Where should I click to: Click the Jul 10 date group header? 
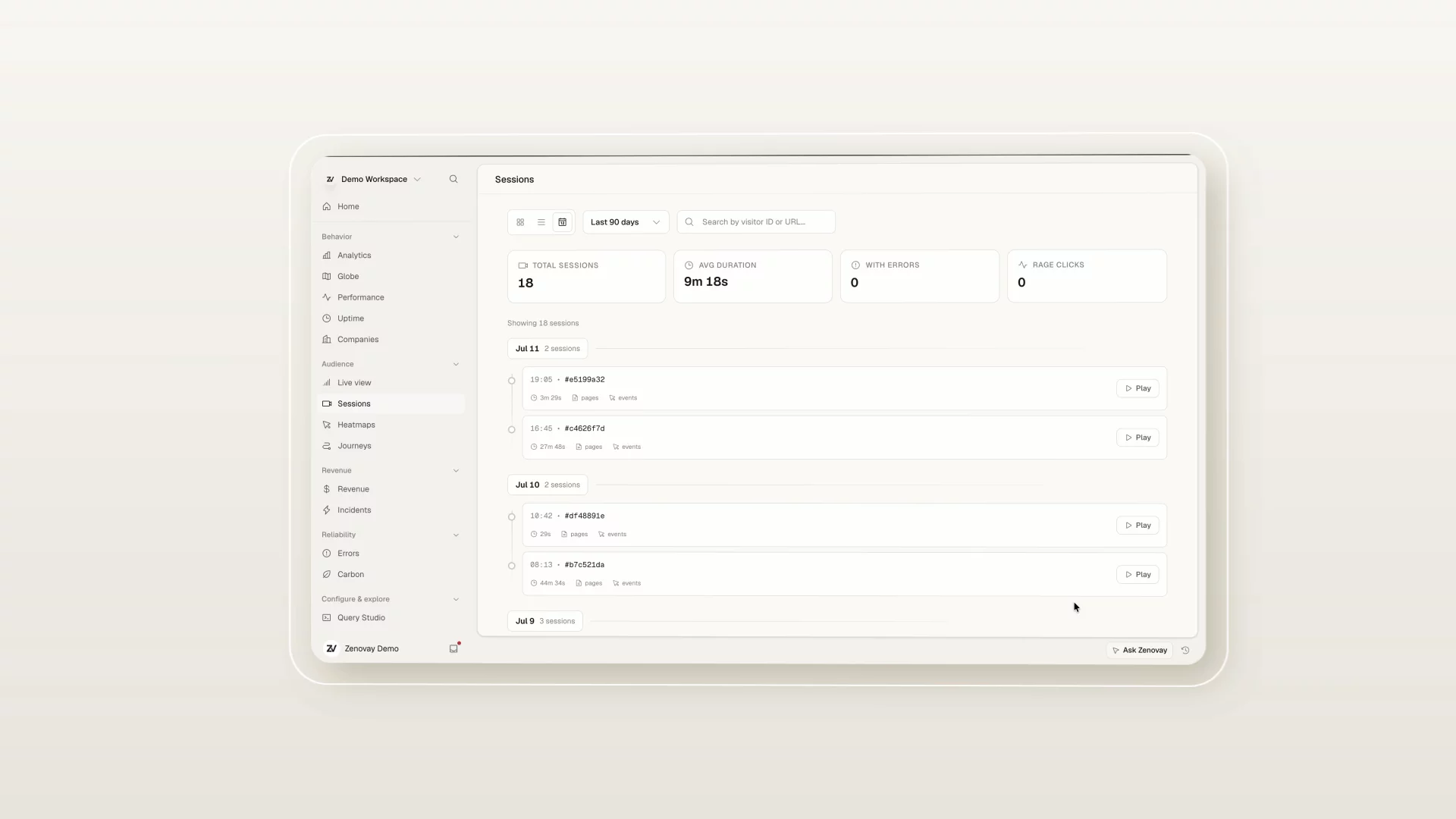(x=548, y=485)
